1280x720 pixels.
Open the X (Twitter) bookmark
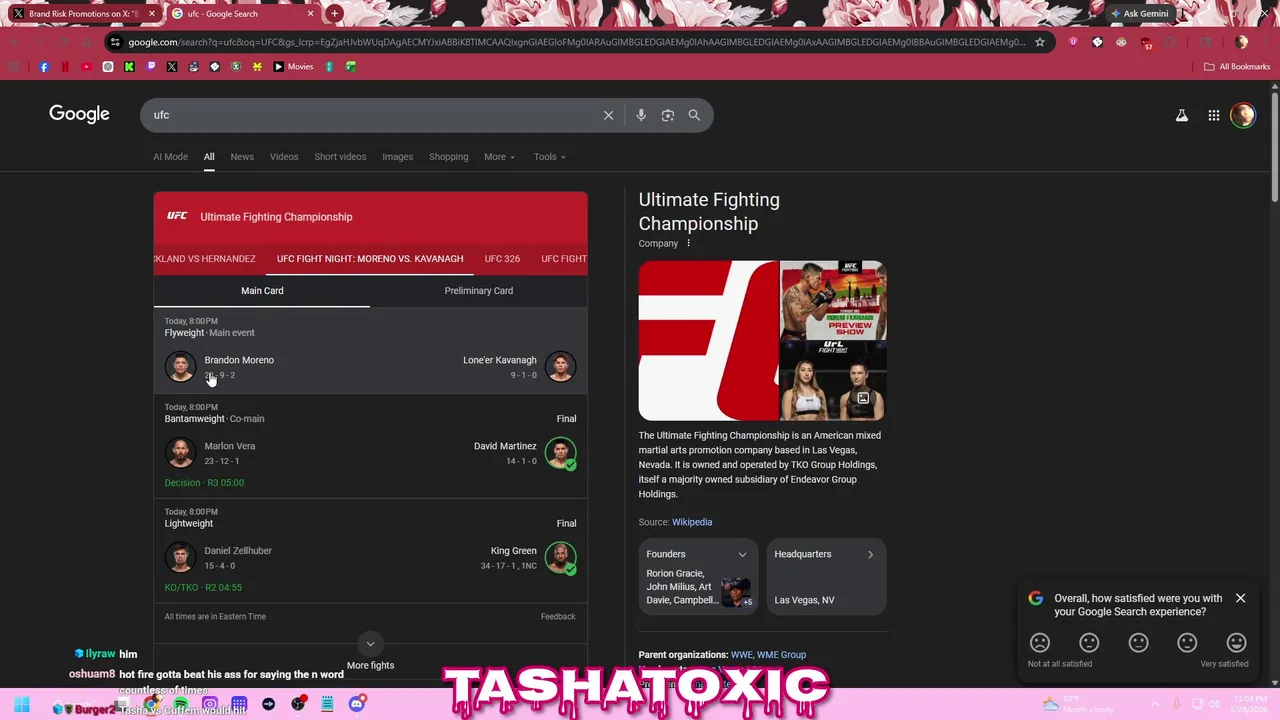[172, 67]
